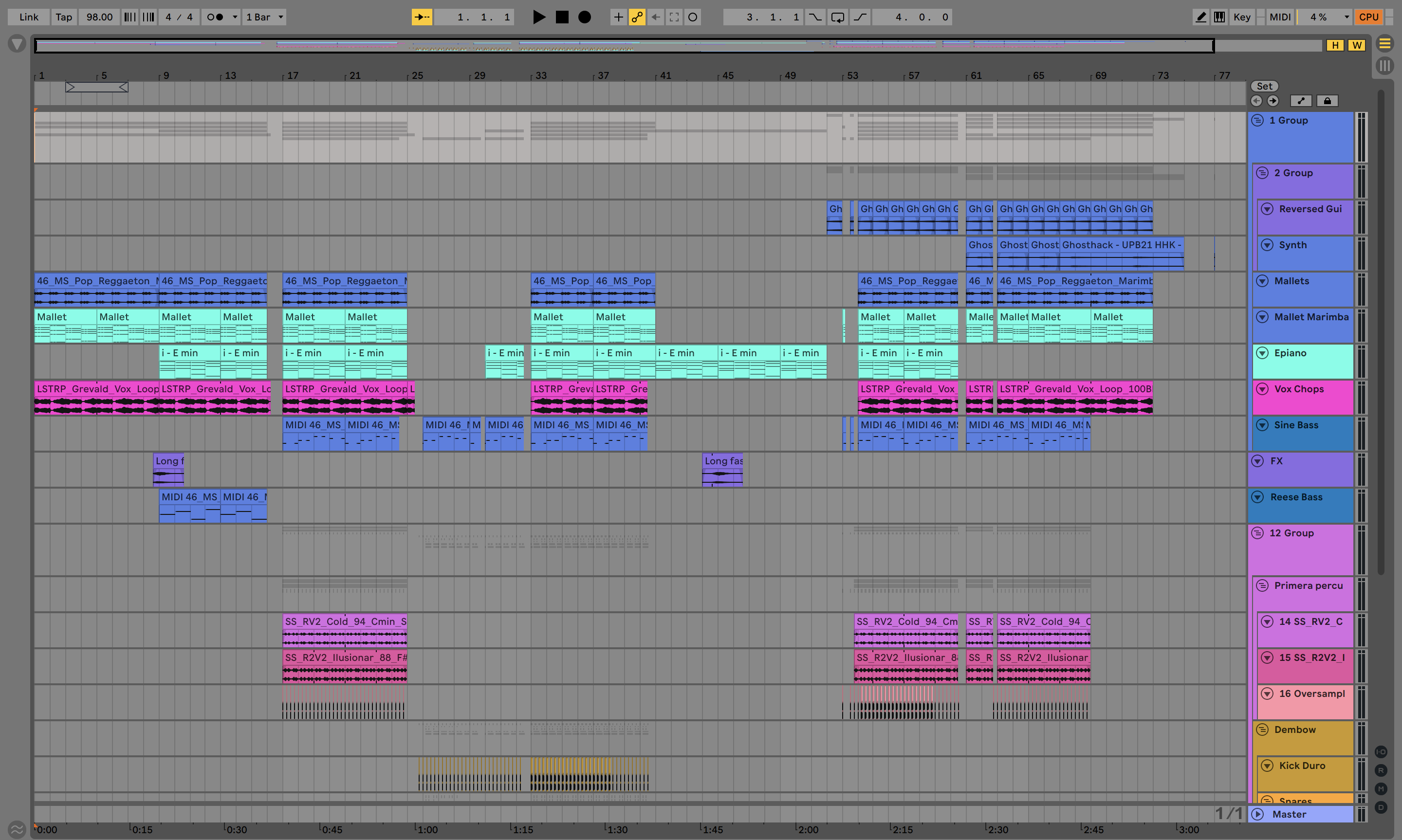Start playback with the Play button

click(539, 17)
